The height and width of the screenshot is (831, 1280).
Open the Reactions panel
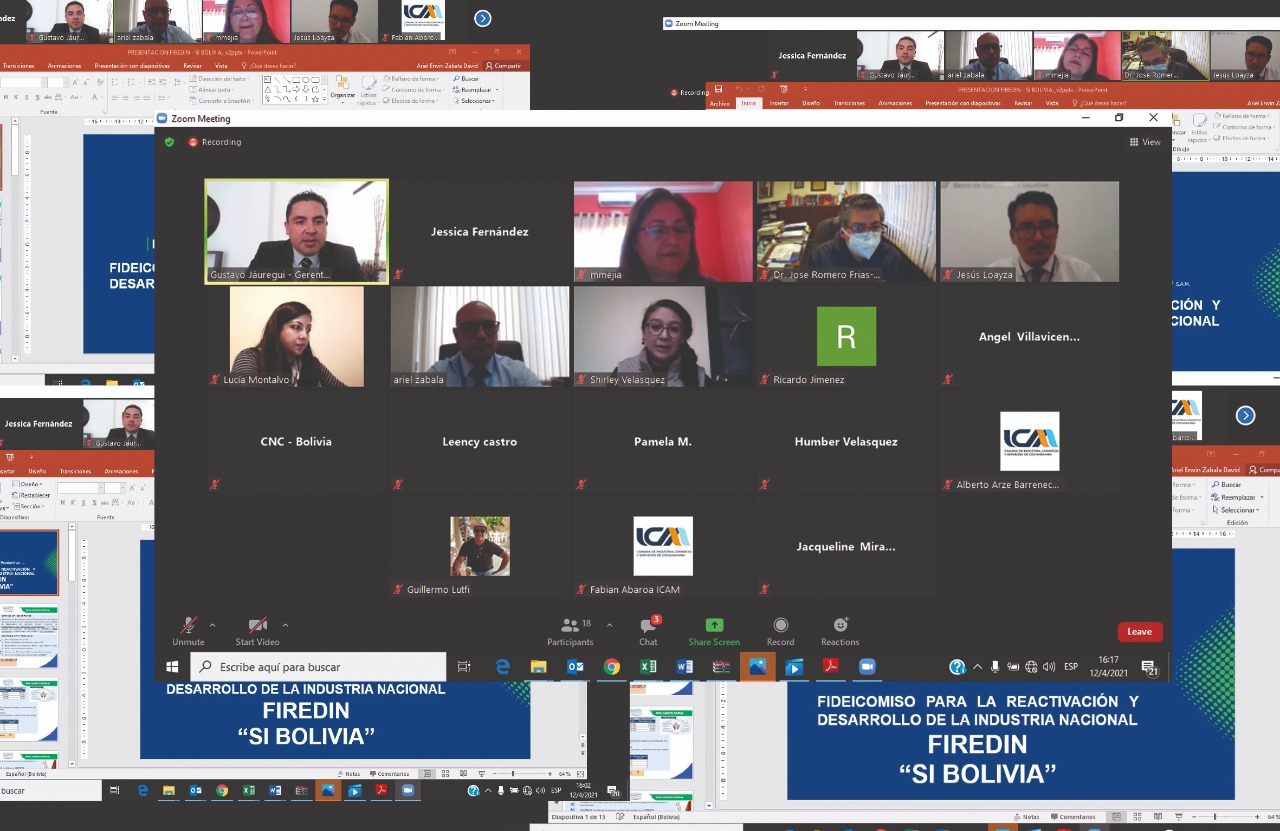click(x=839, y=630)
